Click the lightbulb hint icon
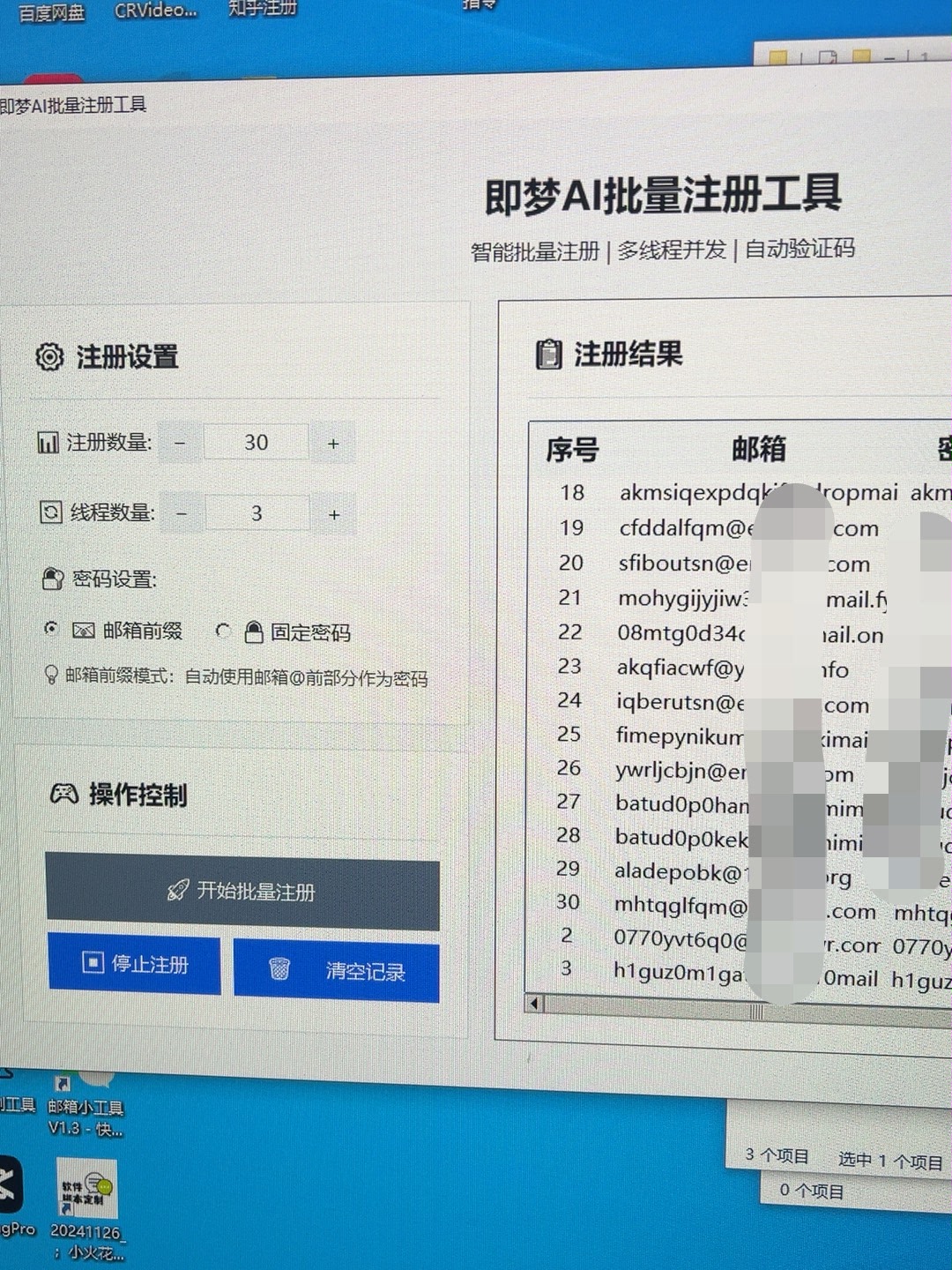Viewport: 952px width, 1270px height. coord(51,675)
